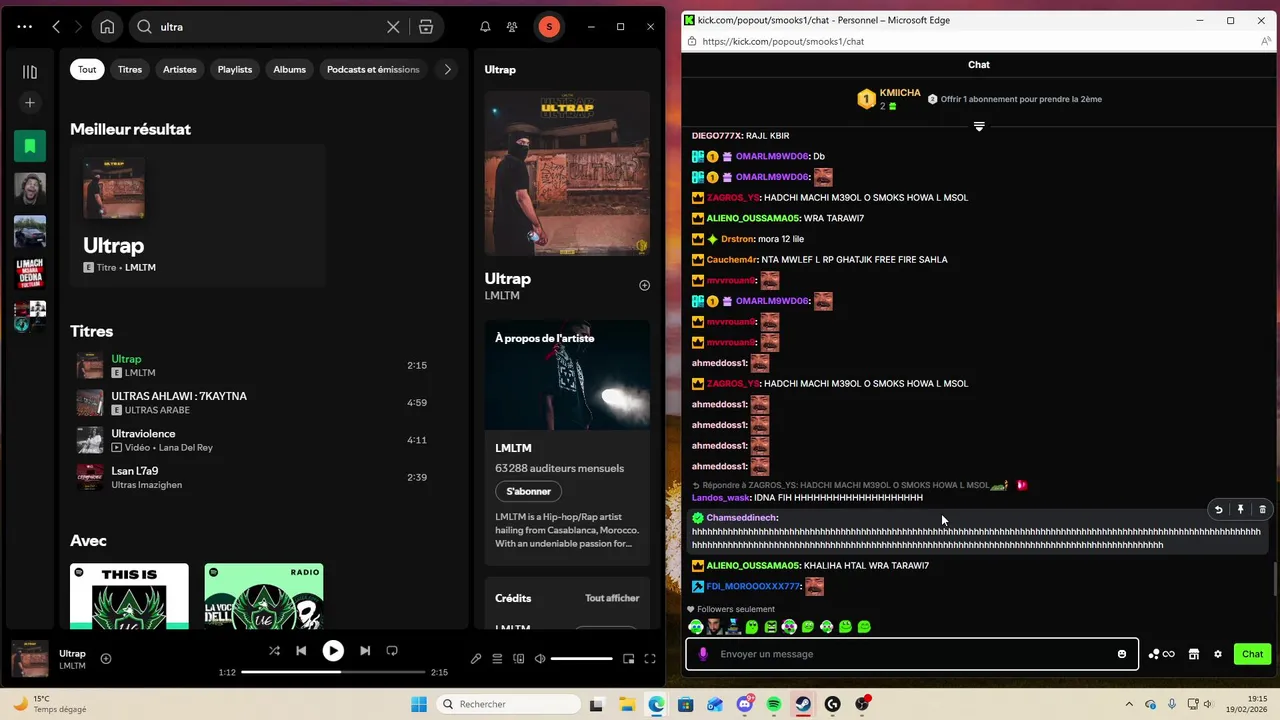Click the Envoyer un message chat field
This screenshot has height=720, width=1280.
pos(912,654)
